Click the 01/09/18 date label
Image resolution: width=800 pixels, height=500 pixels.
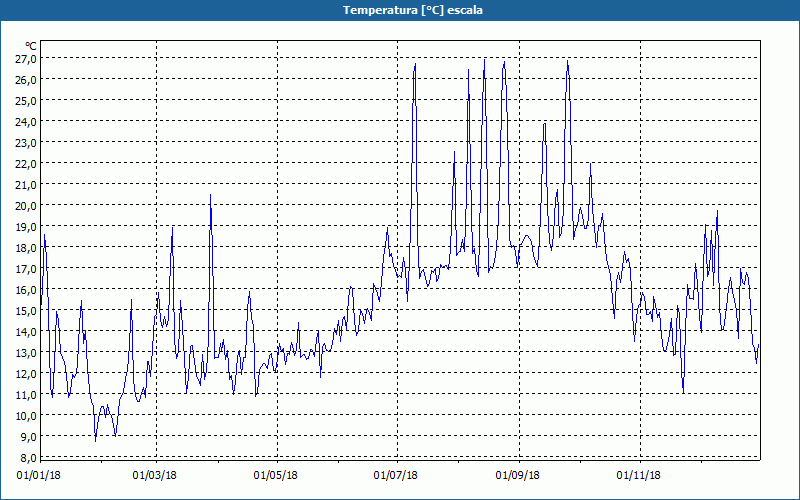tap(518, 476)
